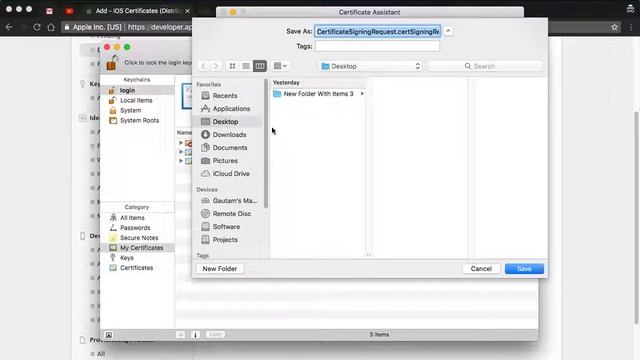
Task: Expand third certificate row in Keychain list
Action: [181, 161]
